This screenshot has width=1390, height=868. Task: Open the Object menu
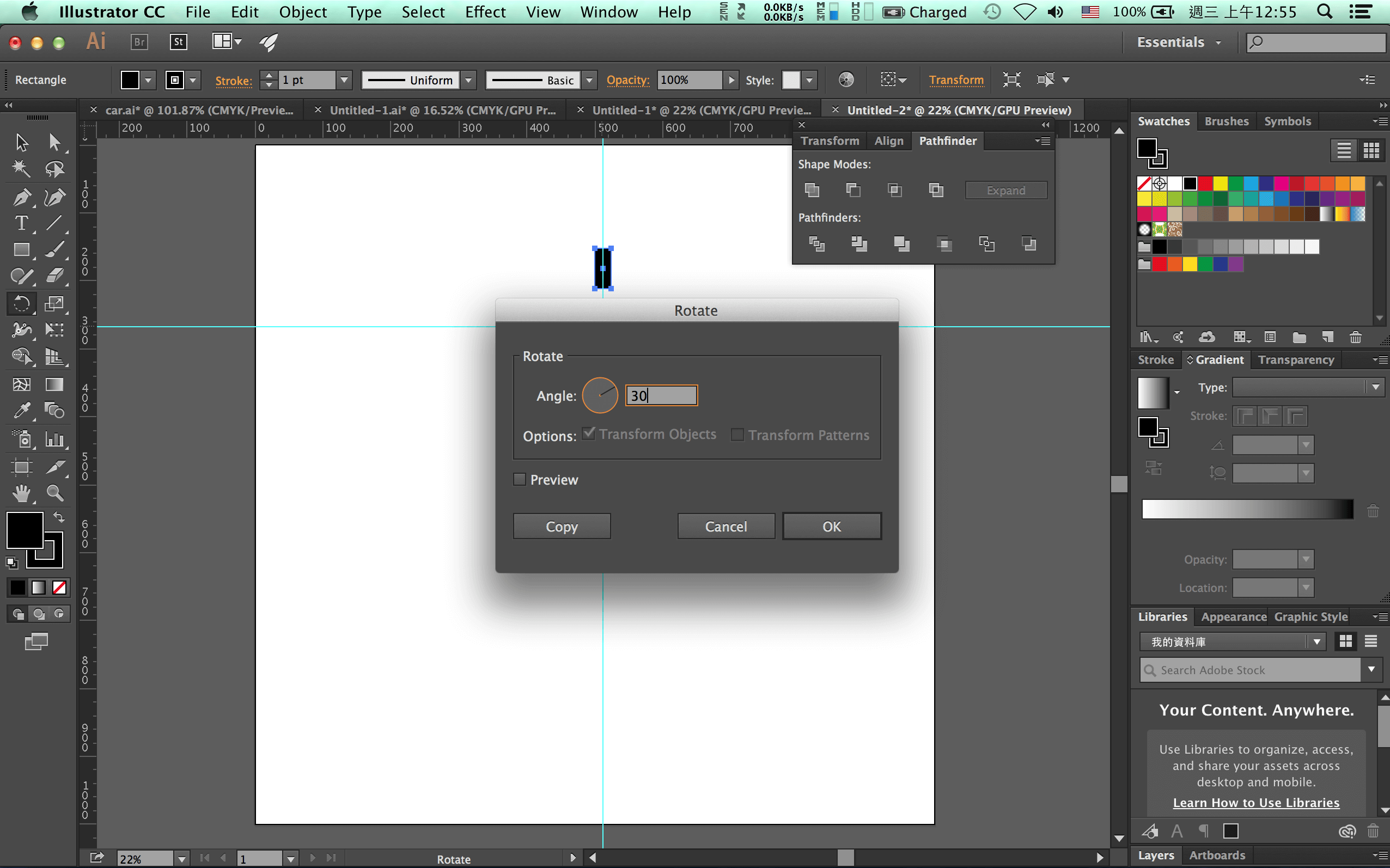(303, 12)
